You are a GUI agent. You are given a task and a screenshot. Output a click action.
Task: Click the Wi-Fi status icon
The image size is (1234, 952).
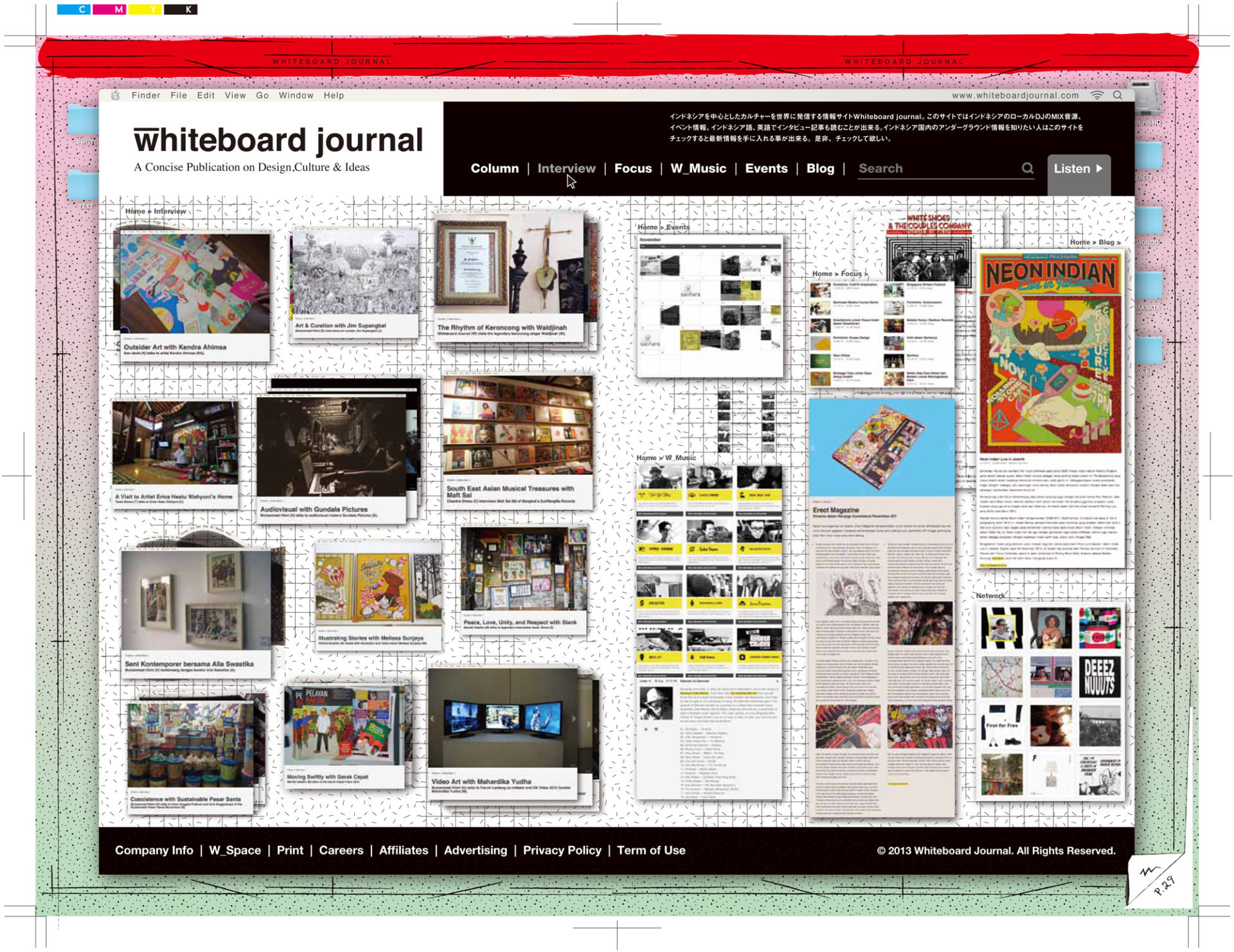coord(1097,95)
